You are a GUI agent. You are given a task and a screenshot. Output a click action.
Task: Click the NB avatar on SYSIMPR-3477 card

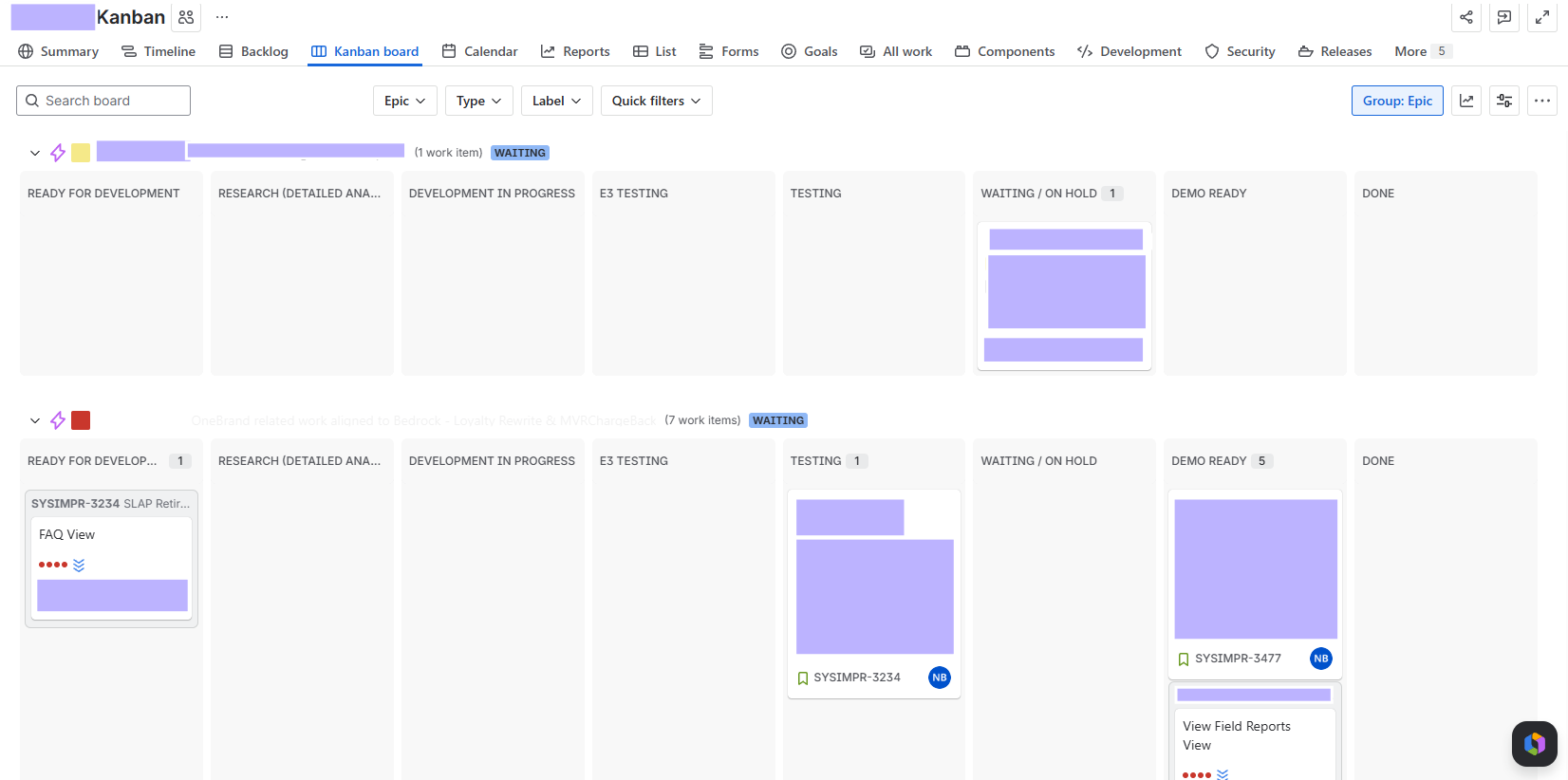click(1321, 659)
